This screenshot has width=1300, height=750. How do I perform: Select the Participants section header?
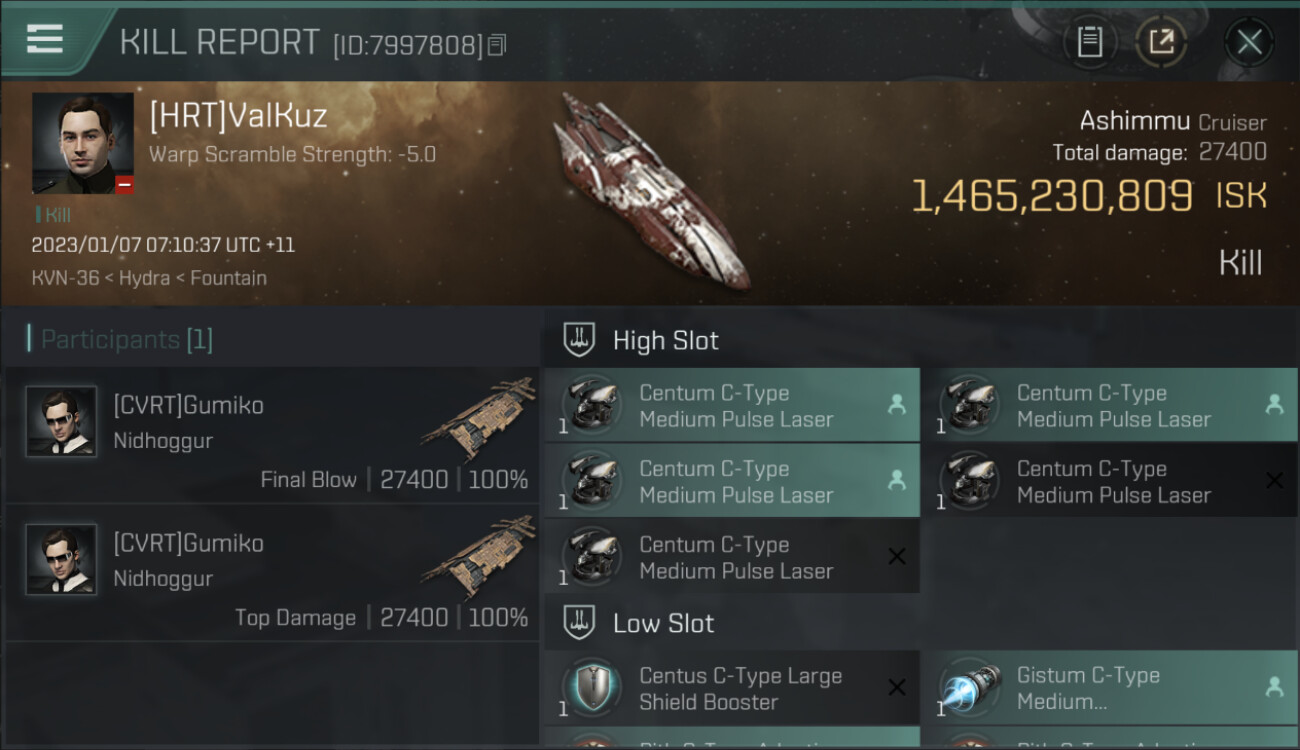[125, 340]
